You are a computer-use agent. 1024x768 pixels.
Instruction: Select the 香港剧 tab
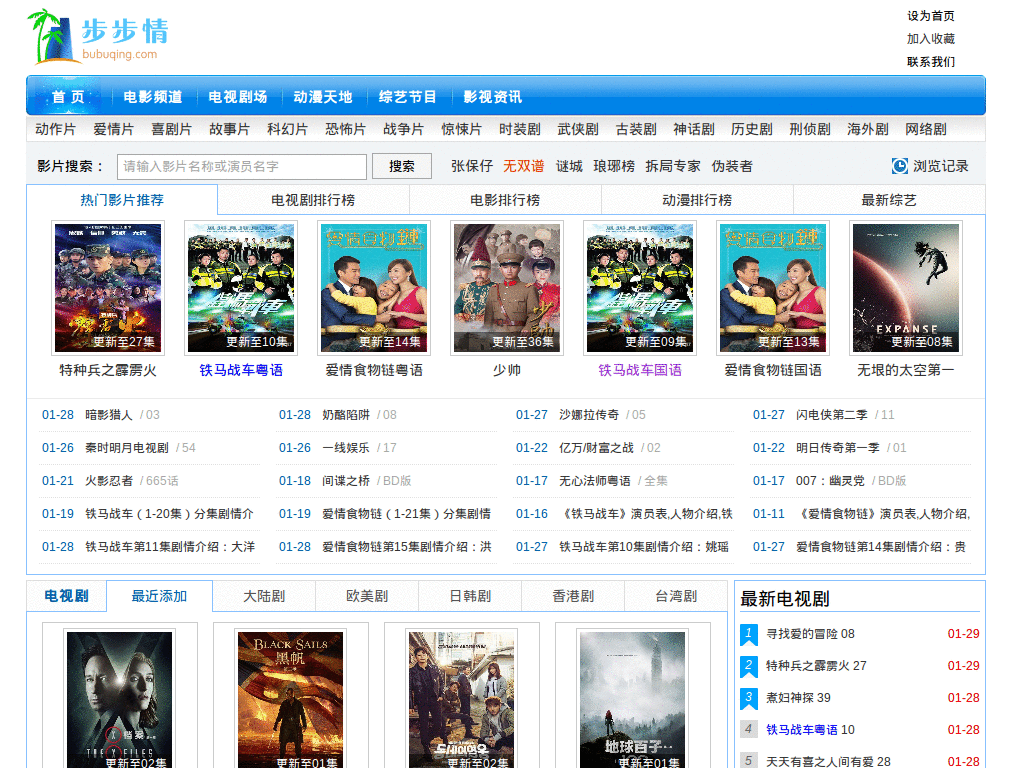pyautogui.click(x=573, y=596)
